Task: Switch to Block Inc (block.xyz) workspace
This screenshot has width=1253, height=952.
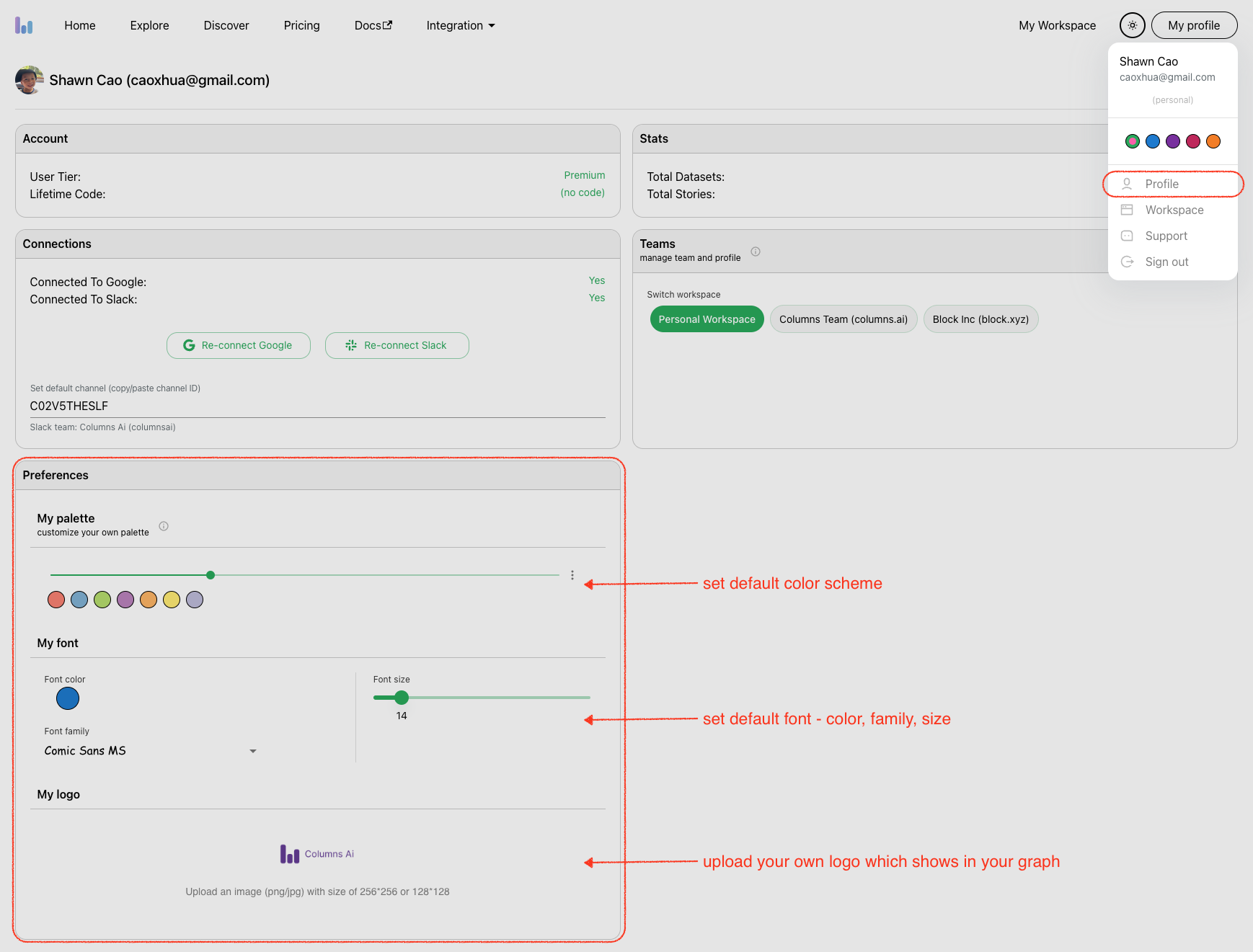Action: point(980,319)
